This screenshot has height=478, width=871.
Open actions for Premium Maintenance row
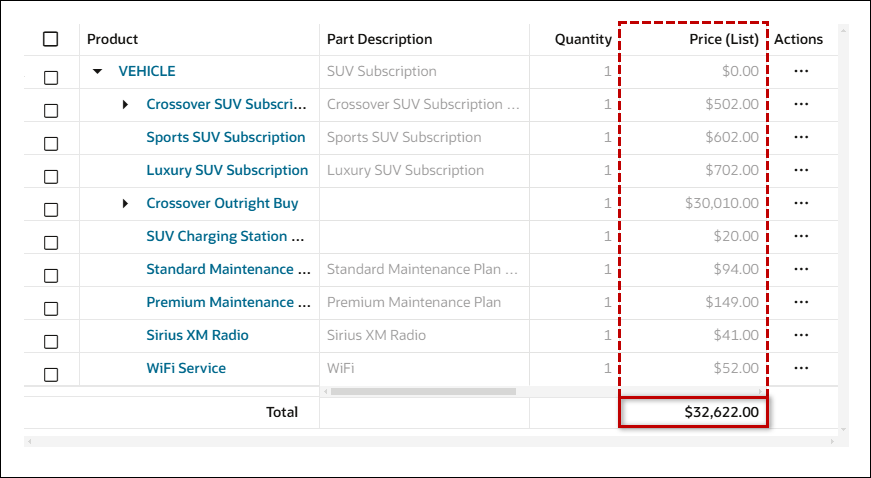800,302
